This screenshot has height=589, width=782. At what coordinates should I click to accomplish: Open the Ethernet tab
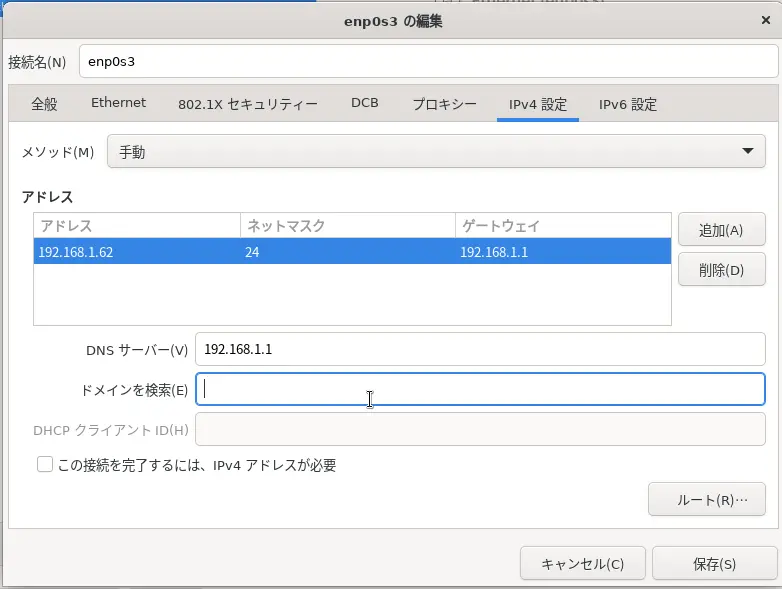click(x=118, y=103)
